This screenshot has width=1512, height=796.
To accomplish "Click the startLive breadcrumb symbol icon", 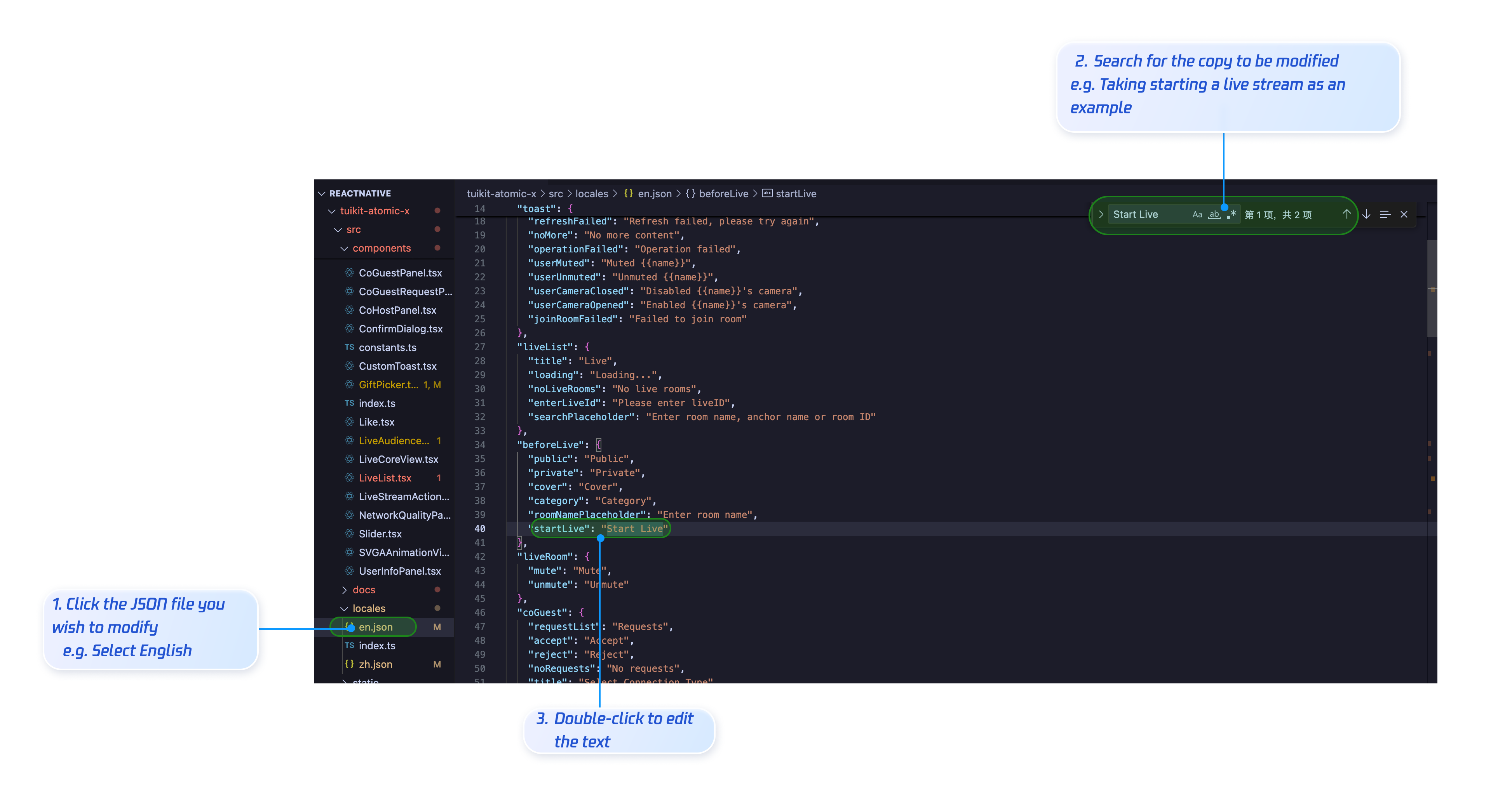I will coord(767,194).
